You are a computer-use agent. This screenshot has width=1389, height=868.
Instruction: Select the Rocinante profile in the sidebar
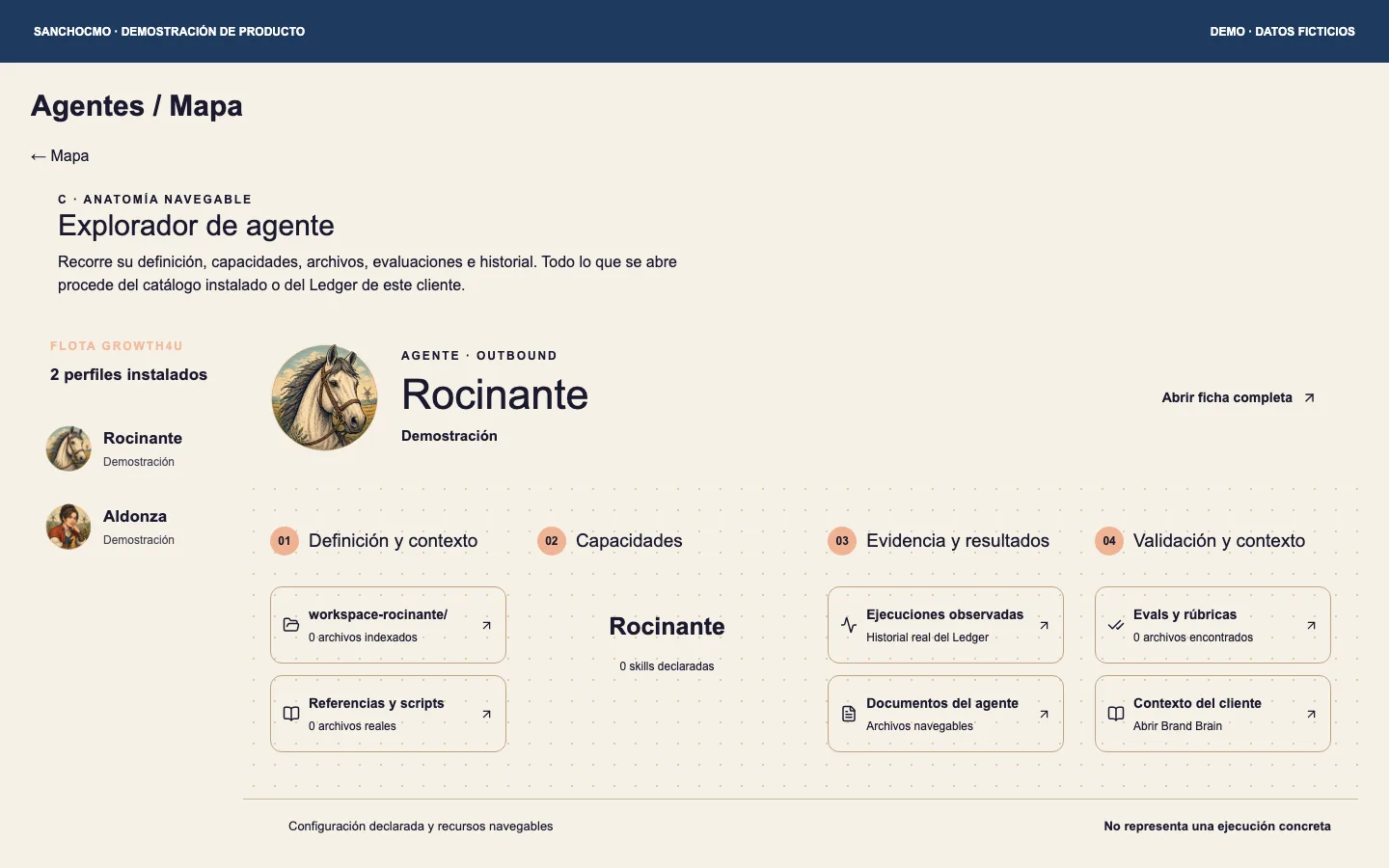[127, 448]
